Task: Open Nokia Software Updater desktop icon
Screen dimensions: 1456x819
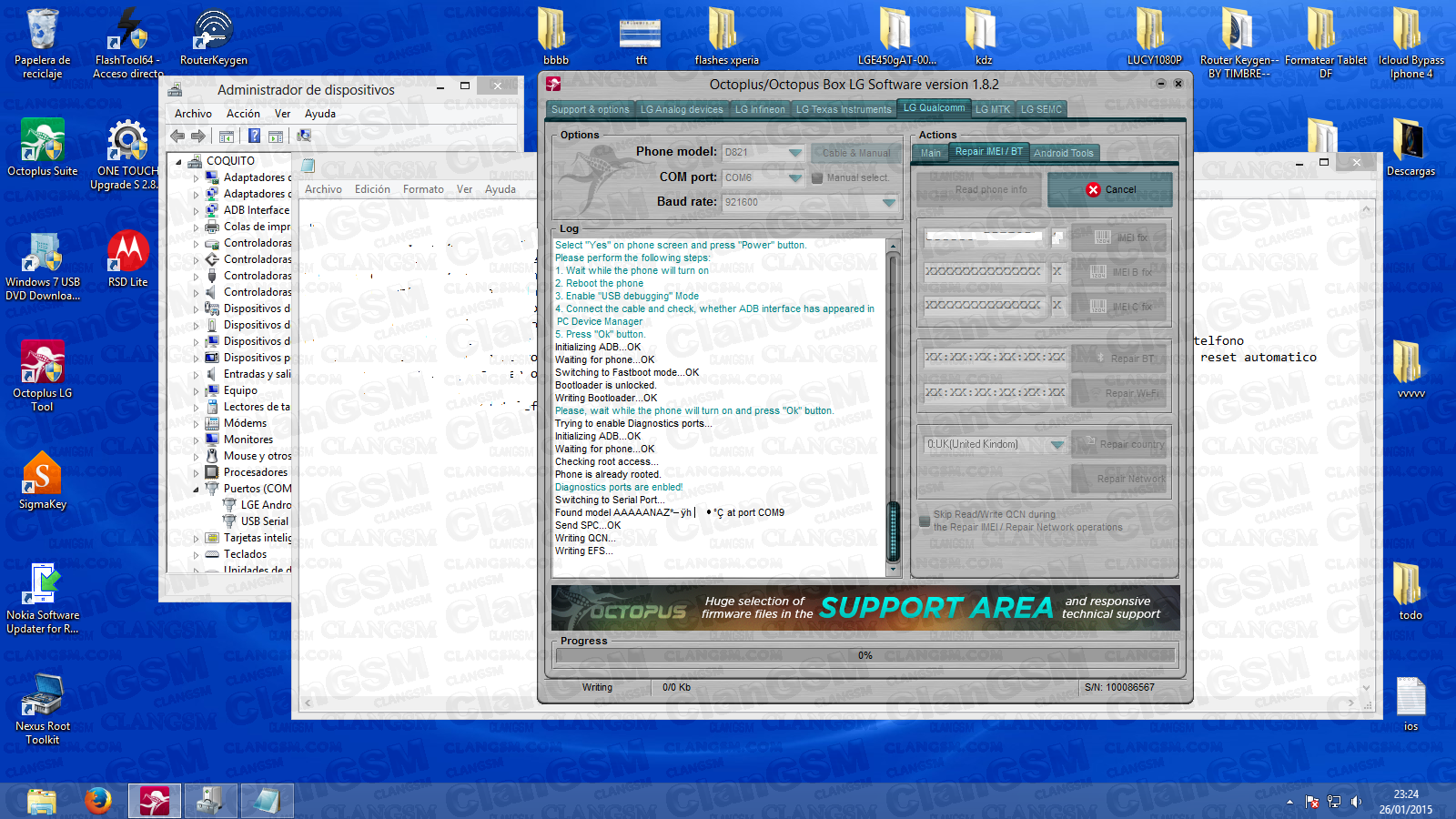Action: pyautogui.click(x=43, y=598)
